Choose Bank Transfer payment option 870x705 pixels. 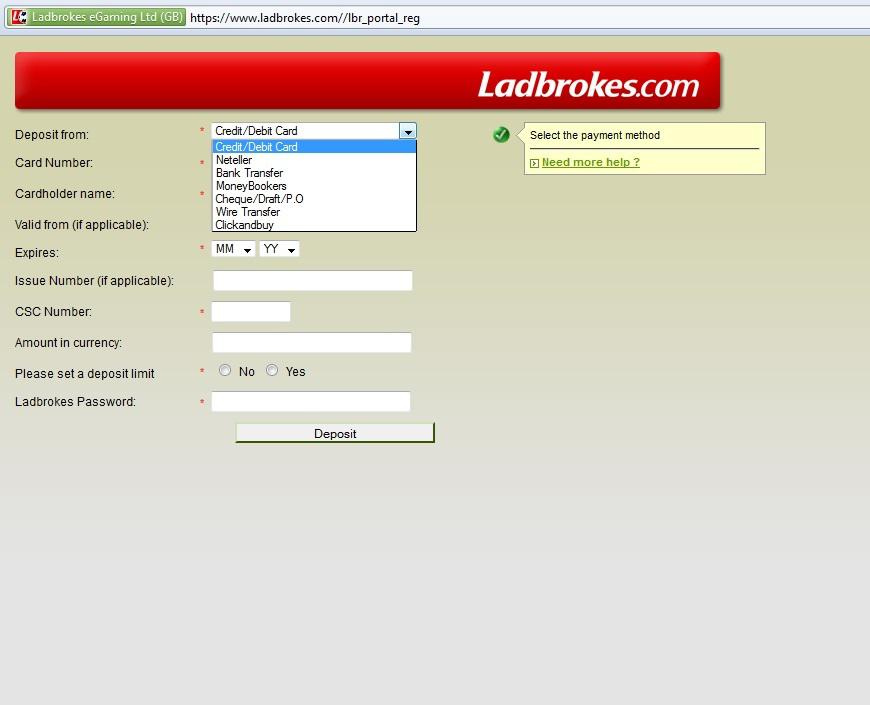coord(249,173)
